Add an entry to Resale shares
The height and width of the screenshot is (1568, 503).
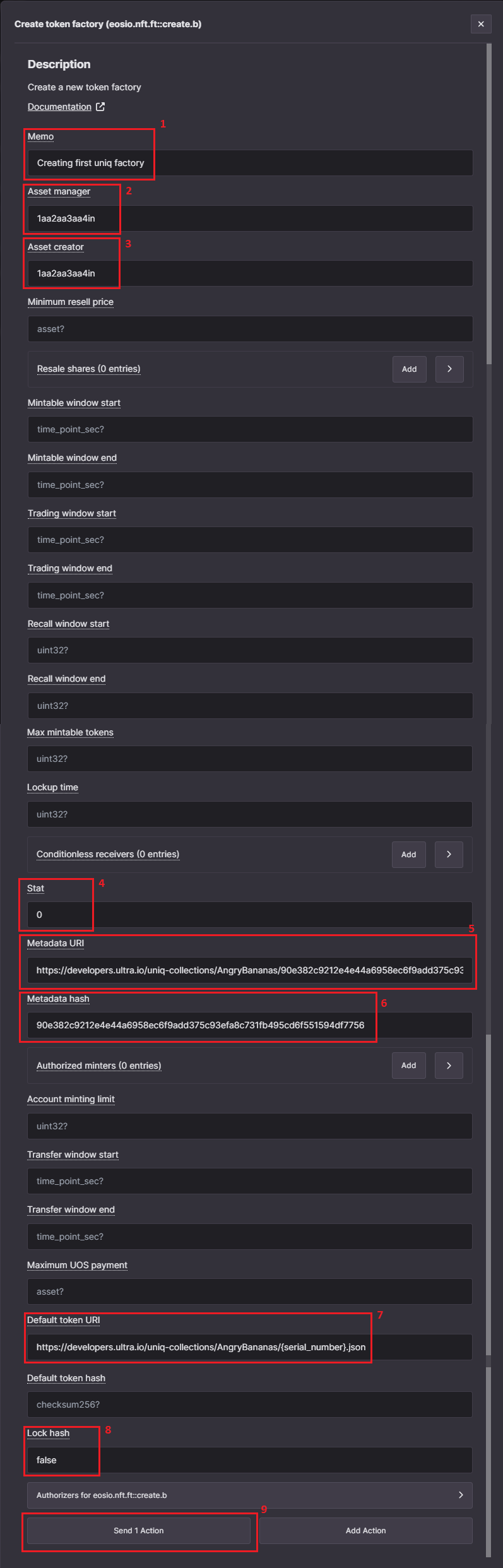pos(409,369)
